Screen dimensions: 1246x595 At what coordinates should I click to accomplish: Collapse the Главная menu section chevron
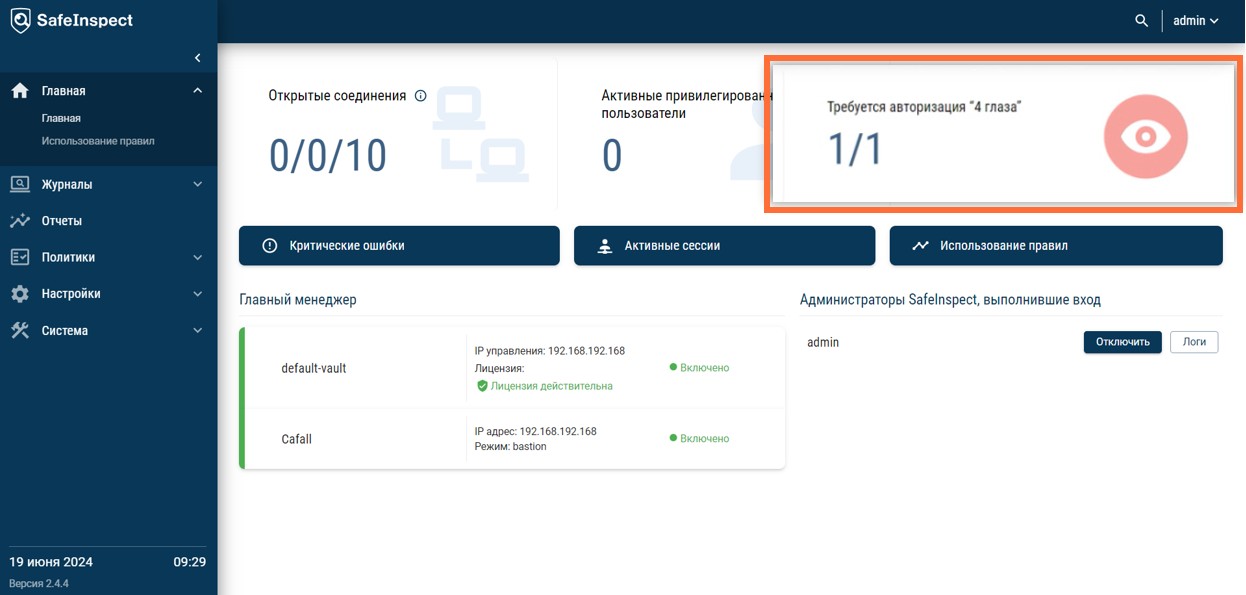click(197, 91)
